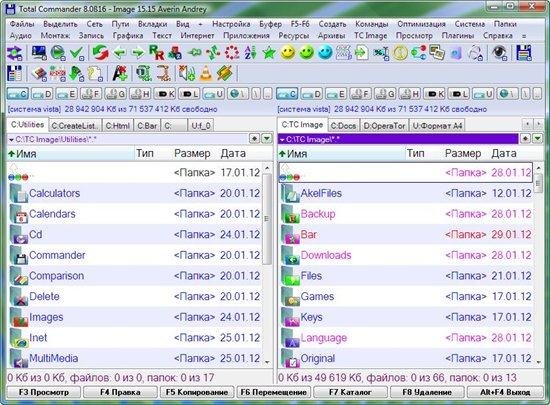Click the blue monitor toolbar icon
Image resolution: width=550 pixels, height=405 pixels.
[x=39, y=53]
